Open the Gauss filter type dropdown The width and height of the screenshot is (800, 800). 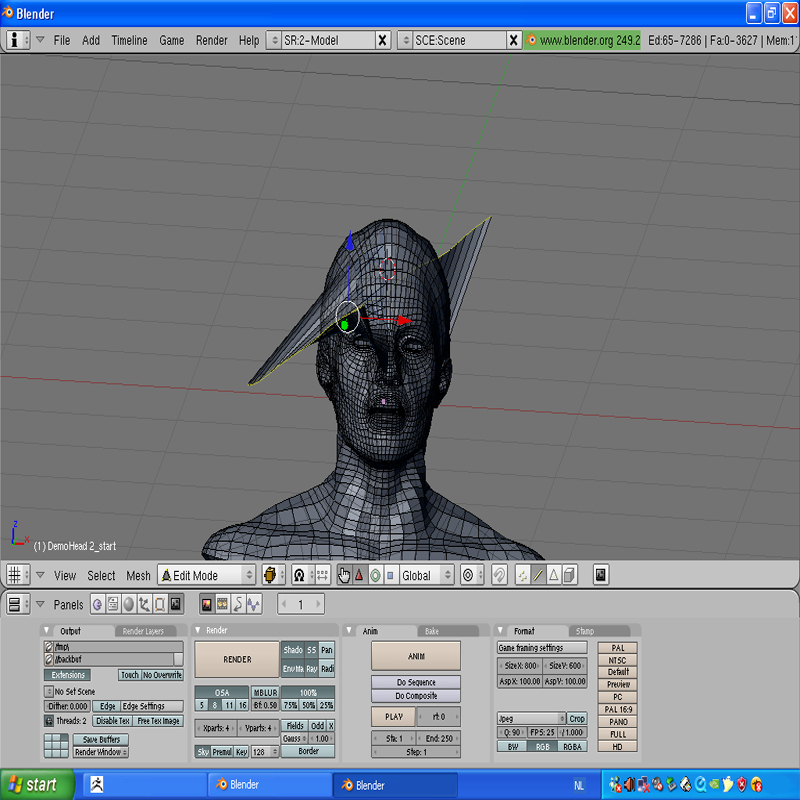(294, 738)
